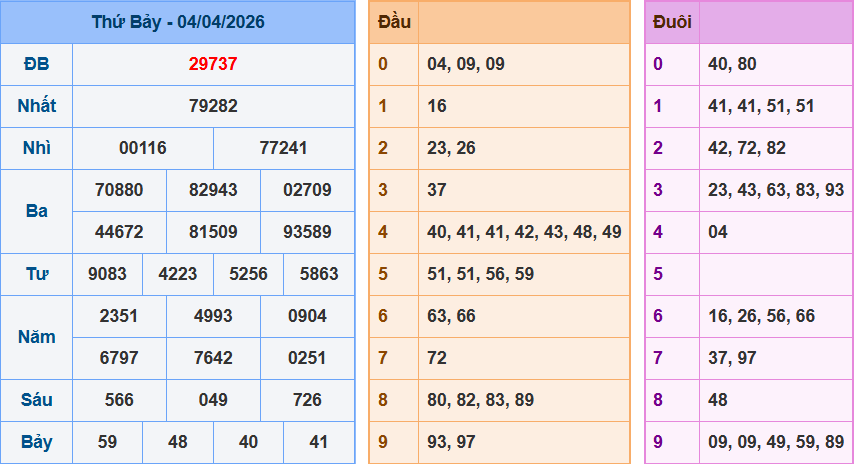Click the Đầu column header

click(x=394, y=22)
